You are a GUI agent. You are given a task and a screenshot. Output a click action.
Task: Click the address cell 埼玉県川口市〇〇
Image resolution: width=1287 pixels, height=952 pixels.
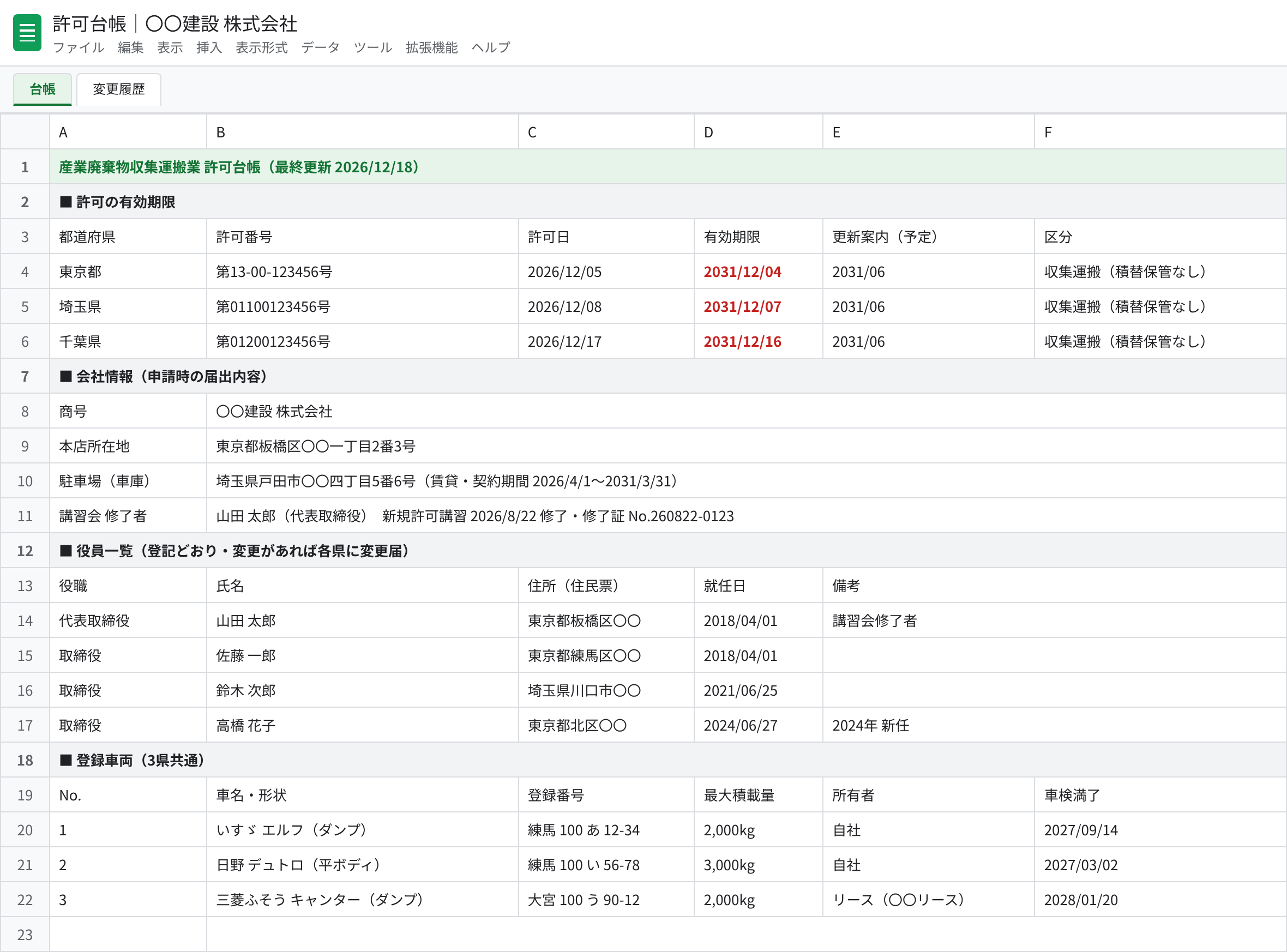click(x=606, y=690)
